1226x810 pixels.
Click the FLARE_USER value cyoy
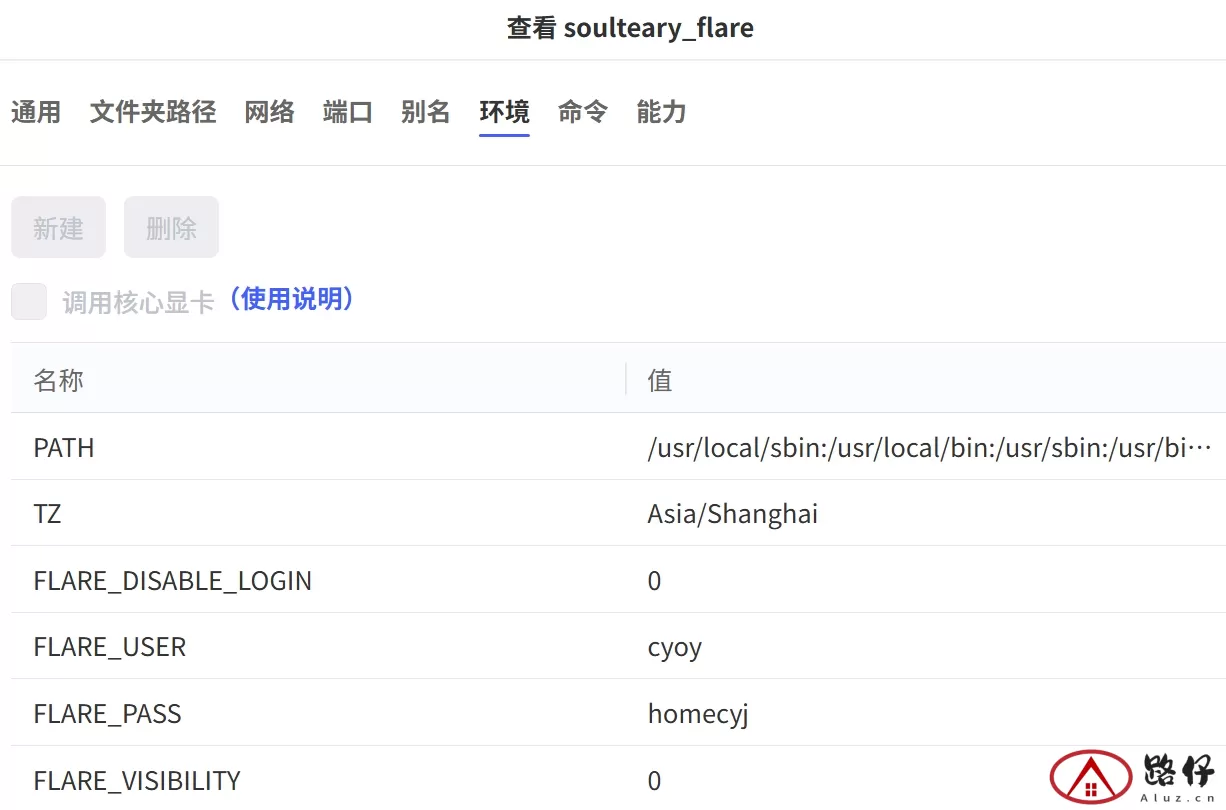[x=675, y=647]
